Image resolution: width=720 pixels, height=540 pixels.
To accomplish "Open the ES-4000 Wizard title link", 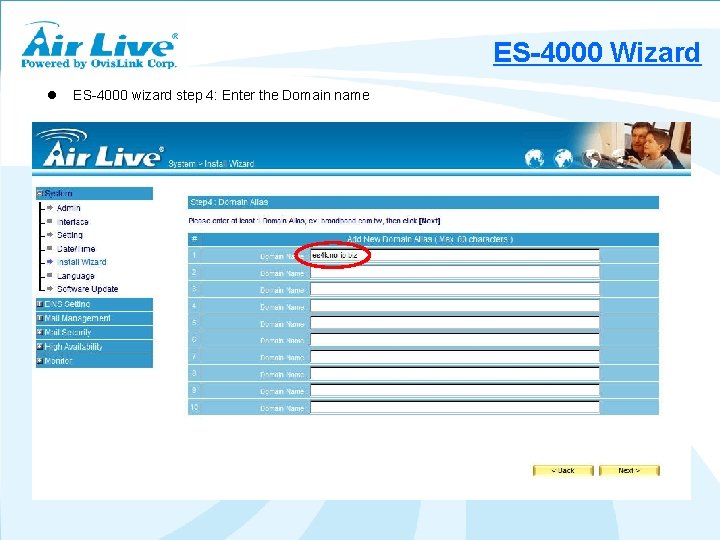I will (597, 52).
